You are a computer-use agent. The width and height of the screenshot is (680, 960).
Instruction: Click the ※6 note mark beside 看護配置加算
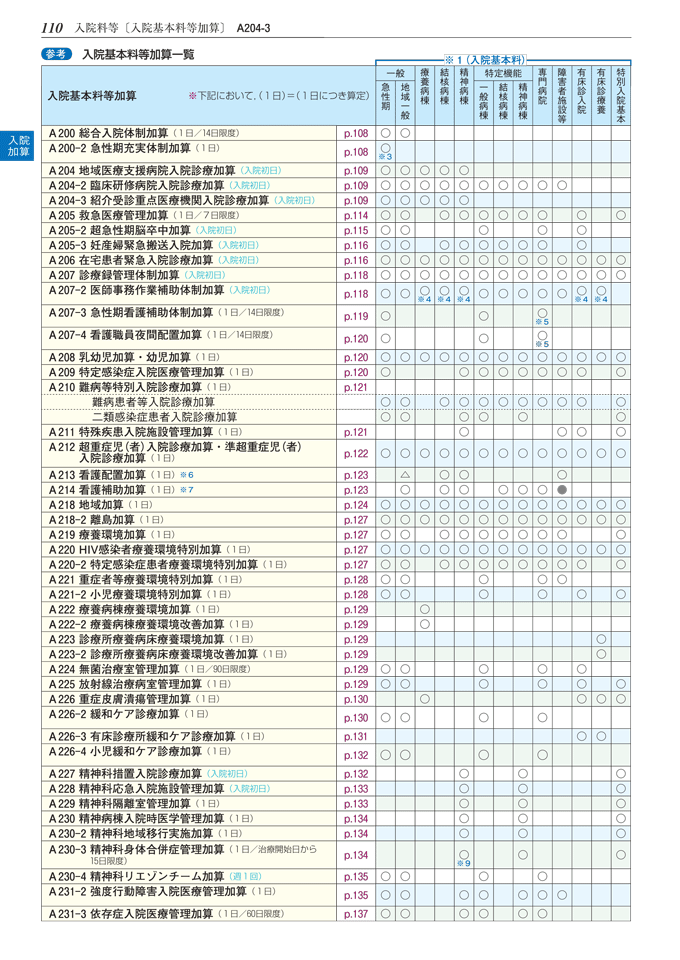[x=188, y=474]
